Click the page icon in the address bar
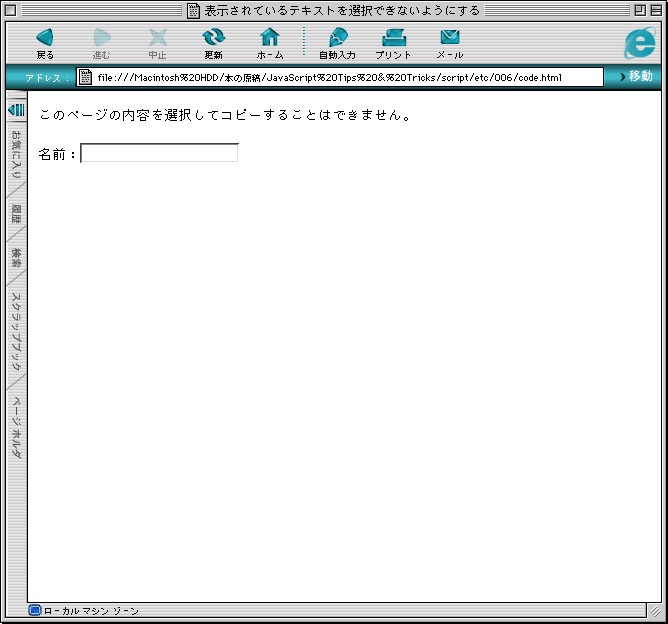Screen dimensions: 668x624 [x=86, y=77]
